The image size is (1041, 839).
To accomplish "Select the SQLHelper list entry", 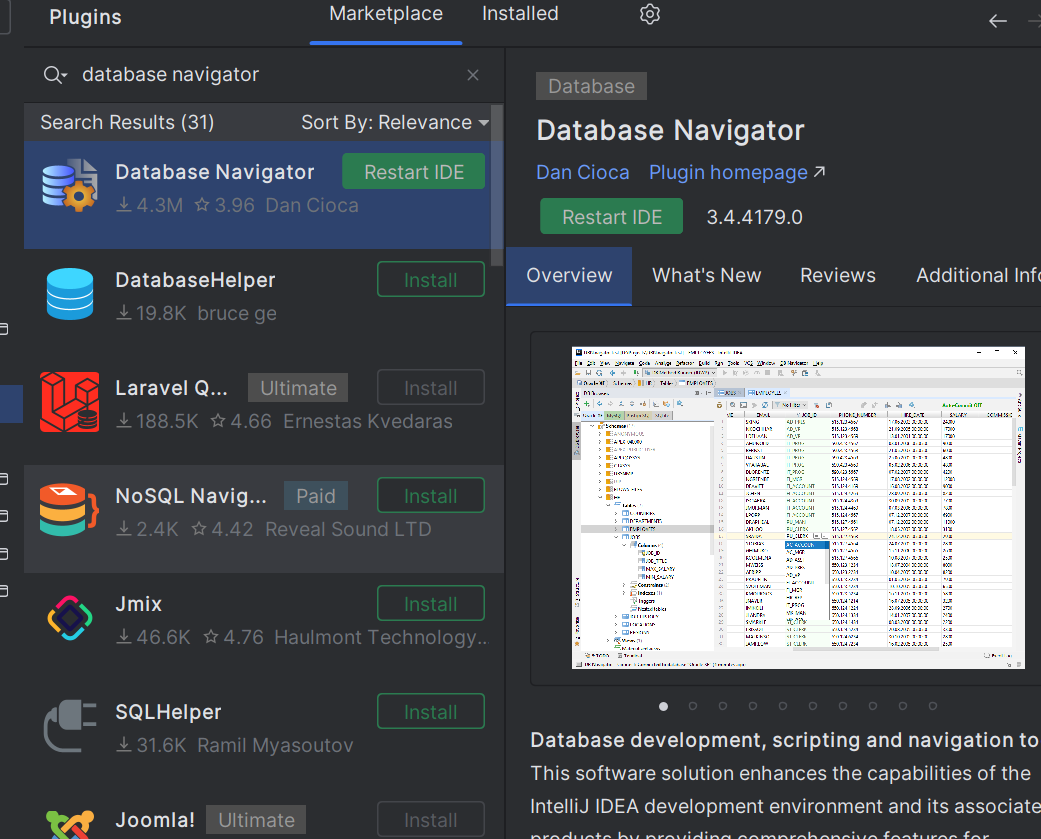I will [x=263, y=735].
